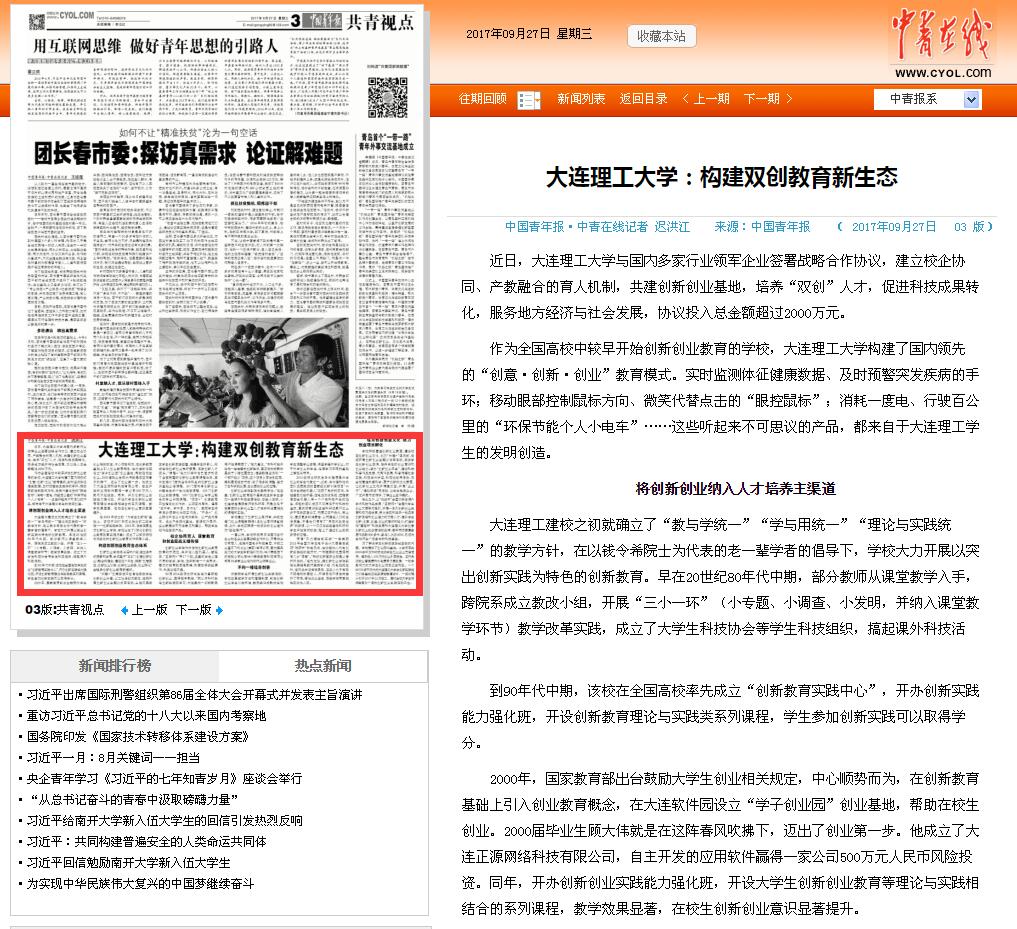Click source text 来源：中国青年报
Image resolution: width=1017 pixels, height=929 pixels.
tap(762, 226)
